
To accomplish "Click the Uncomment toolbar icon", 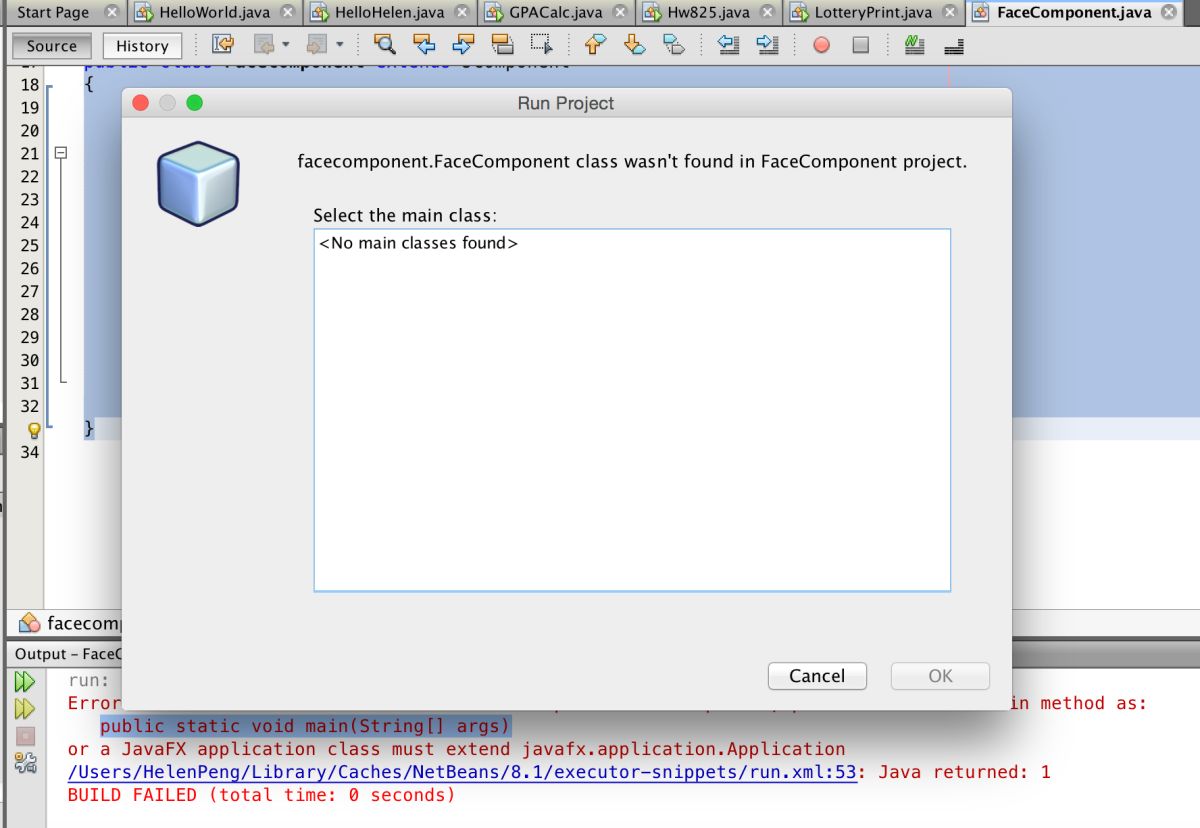I will (x=953, y=45).
